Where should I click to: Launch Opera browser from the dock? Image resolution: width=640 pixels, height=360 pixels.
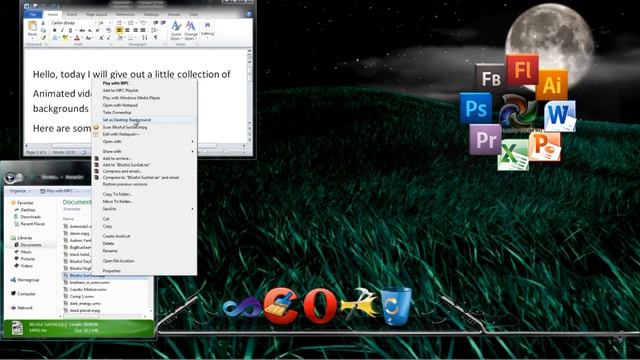[320, 306]
